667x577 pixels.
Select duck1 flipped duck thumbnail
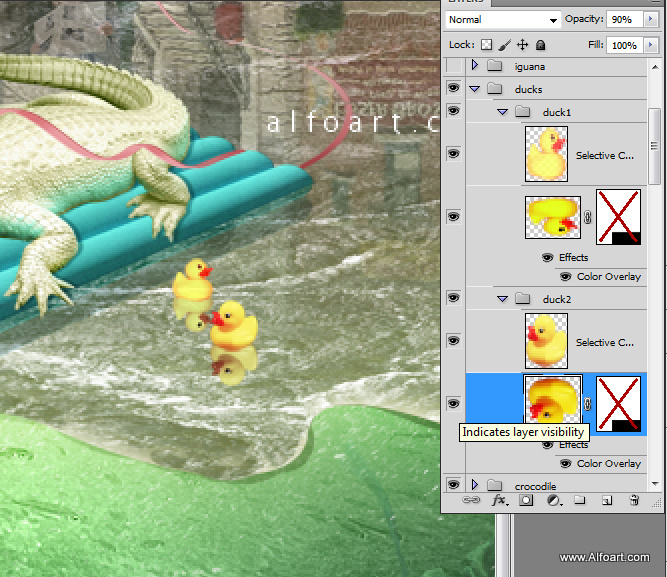[x=553, y=217]
